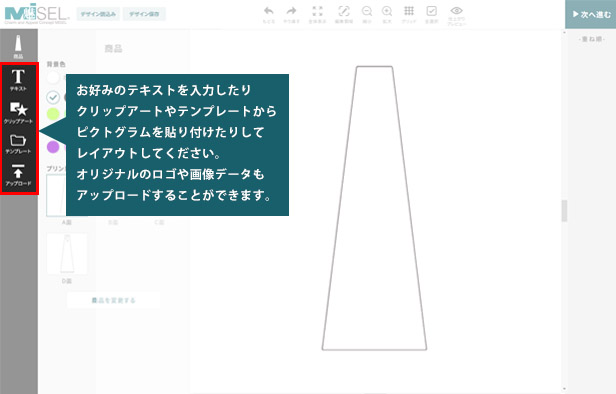This screenshot has height=394, width=616.
Task: Click the デザイン保存 save design button
Action: pyautogui.click(x=144, y=14)
